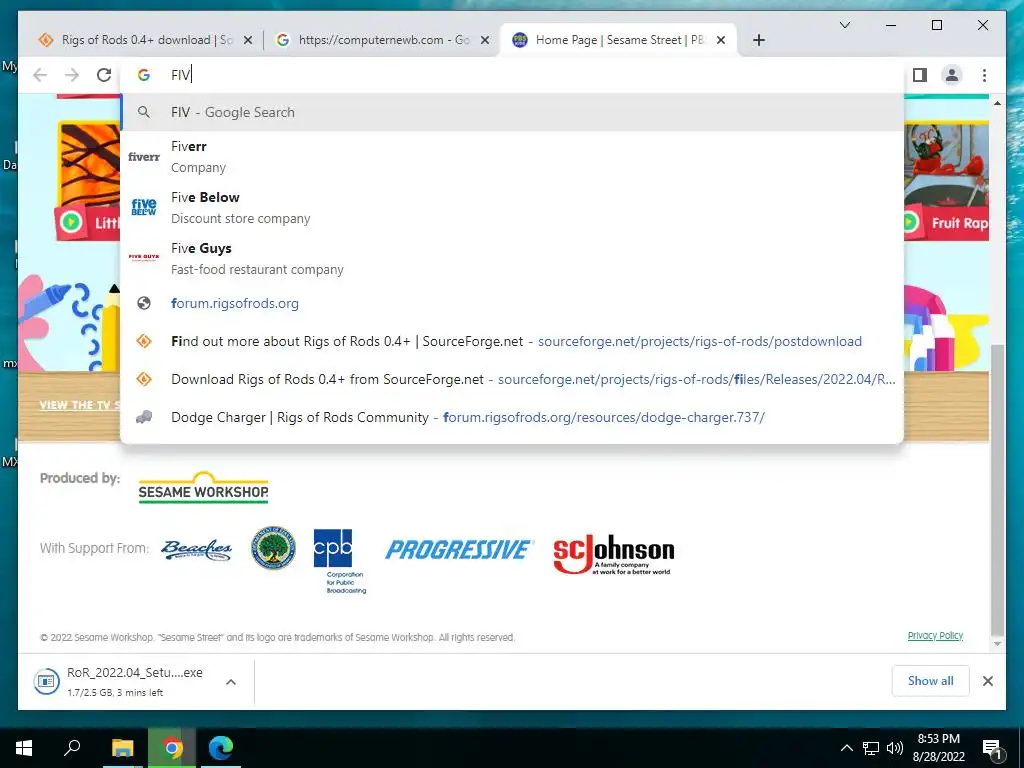
Task: Open the notification center icon
Action: [x=993, y=749]
